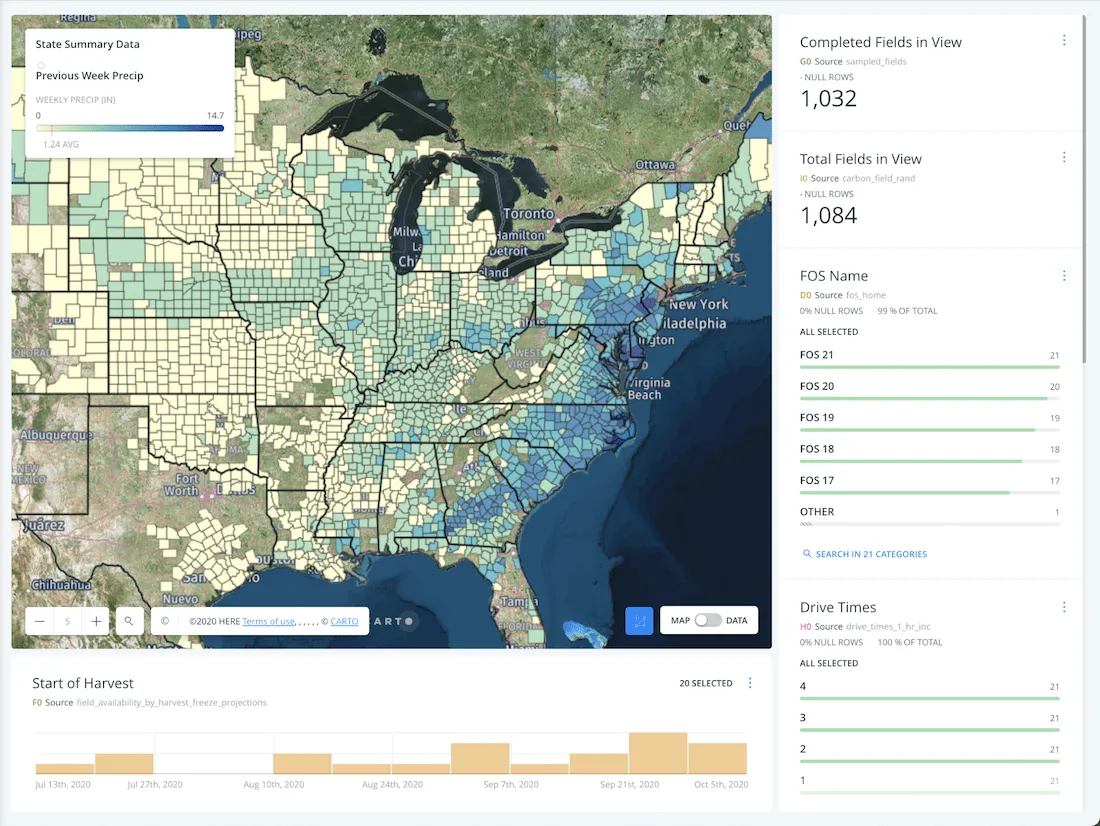Click the 20 SELECTED label on Start of Harvest
This screenshot has width=1100, height=826.
[705, 683]
